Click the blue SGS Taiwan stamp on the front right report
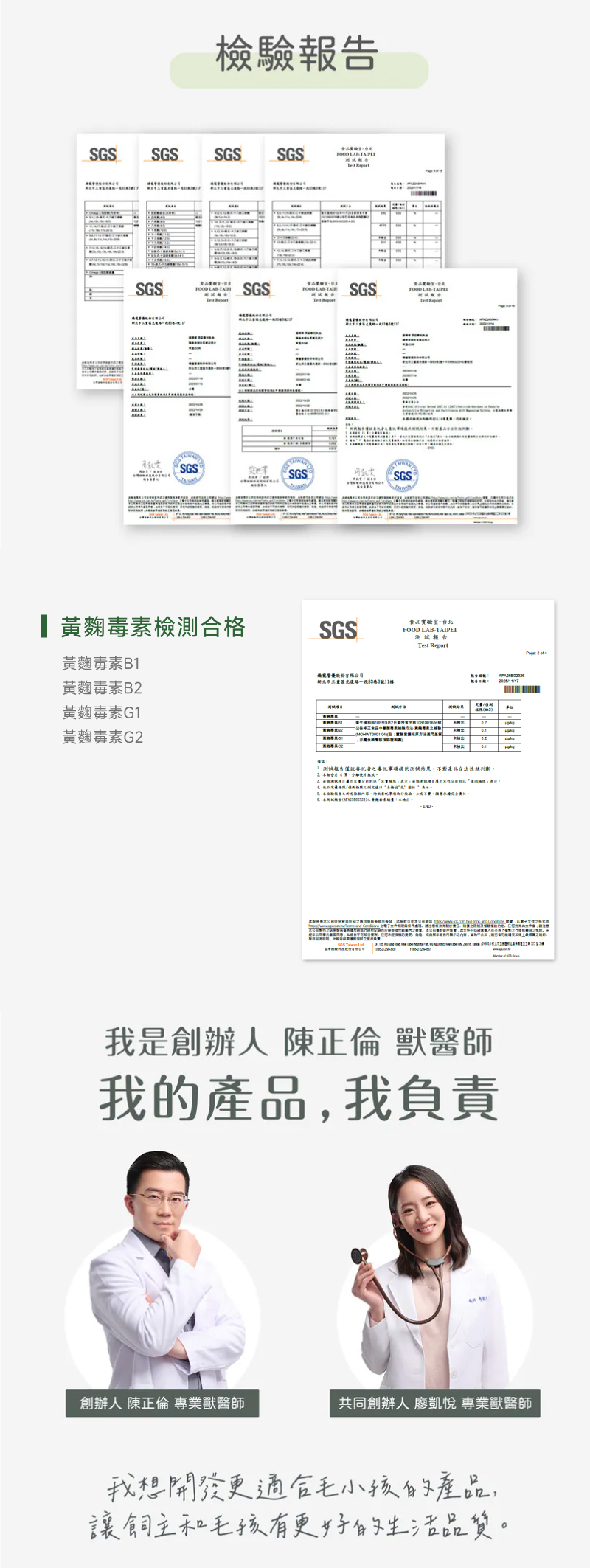The width and height of the screenshot is (590, 1568). [x=403, y=475]
